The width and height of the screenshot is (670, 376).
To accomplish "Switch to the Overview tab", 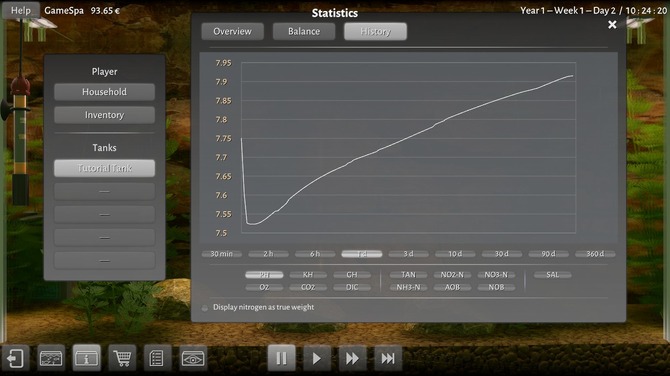I will (x=232, y=31).
